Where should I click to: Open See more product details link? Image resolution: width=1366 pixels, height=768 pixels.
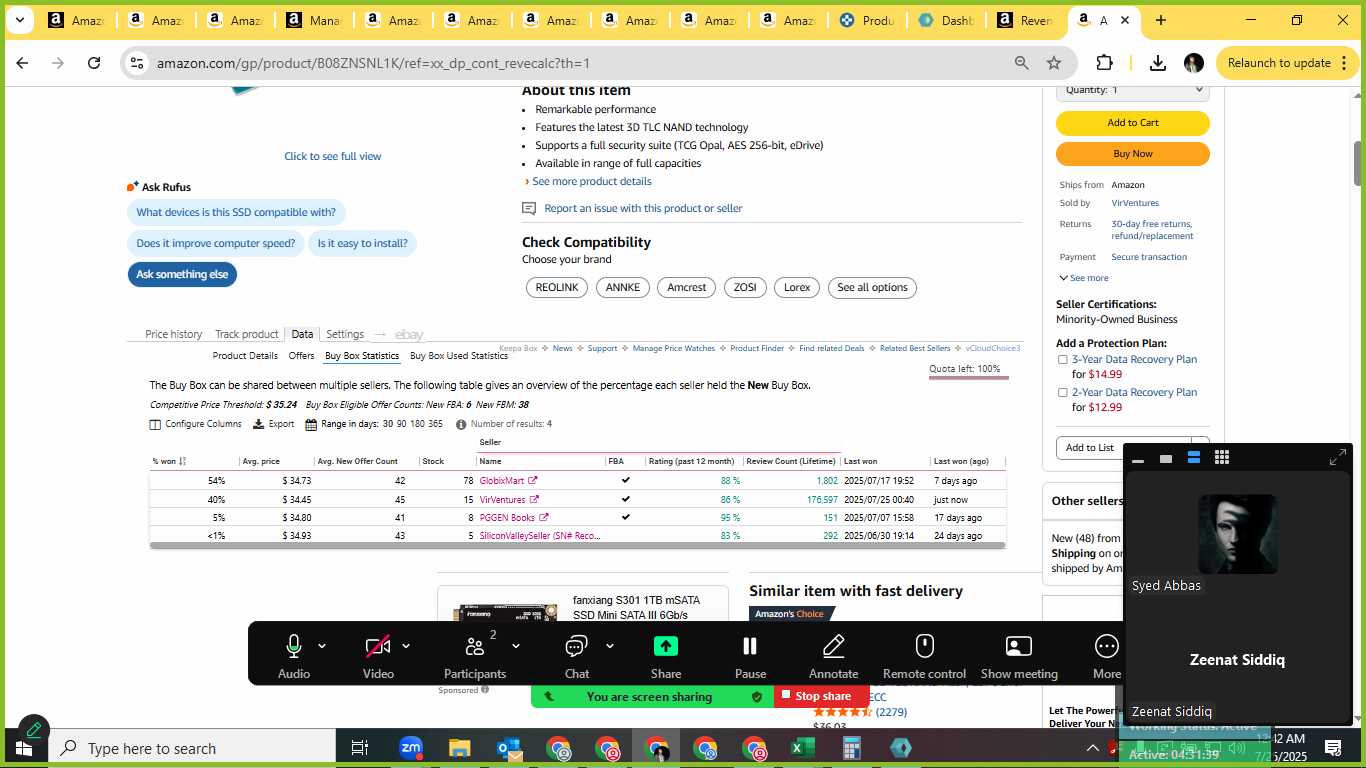[591, 182]
